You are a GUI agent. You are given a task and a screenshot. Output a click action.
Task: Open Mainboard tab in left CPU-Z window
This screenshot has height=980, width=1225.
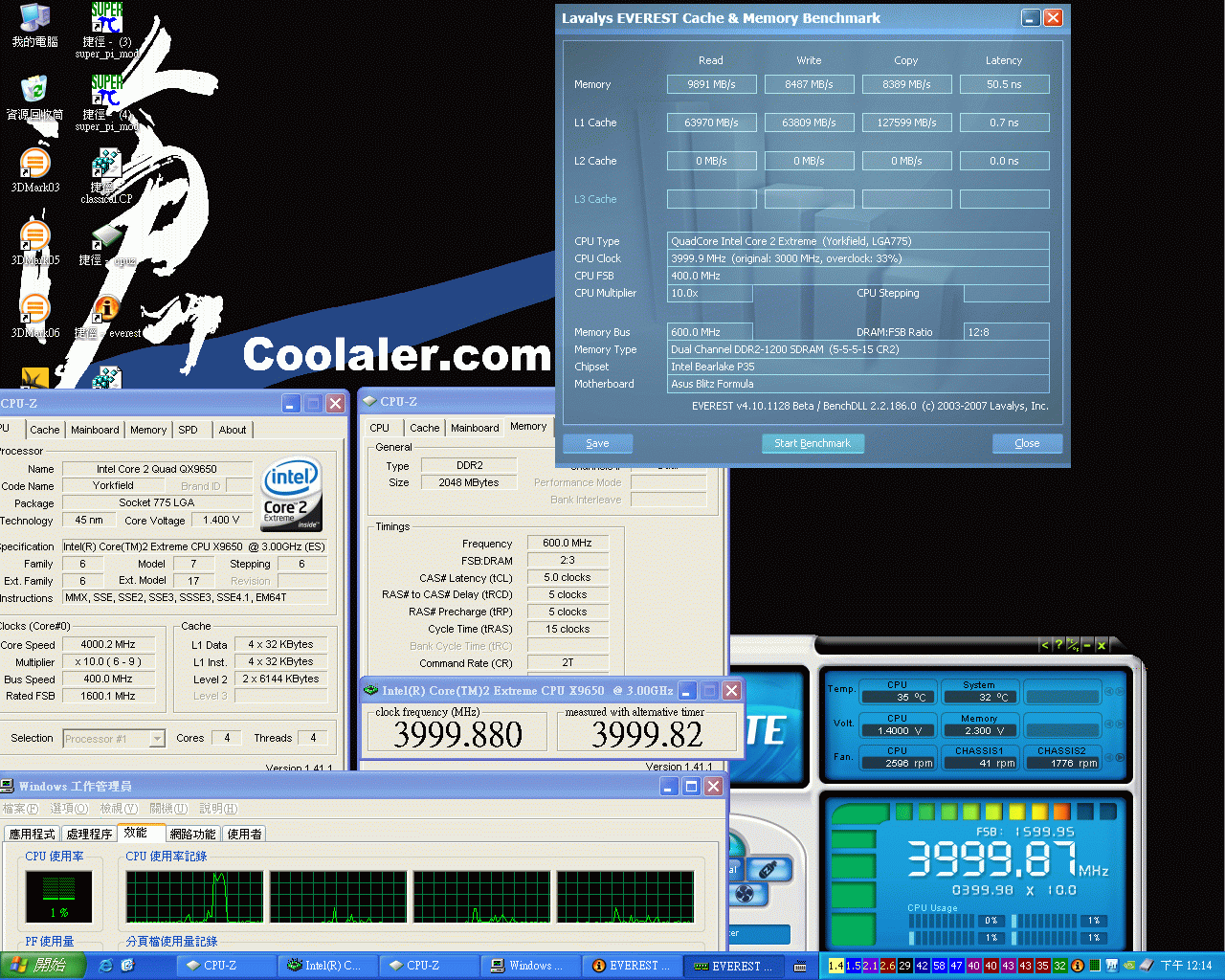(x=95, y=430)
